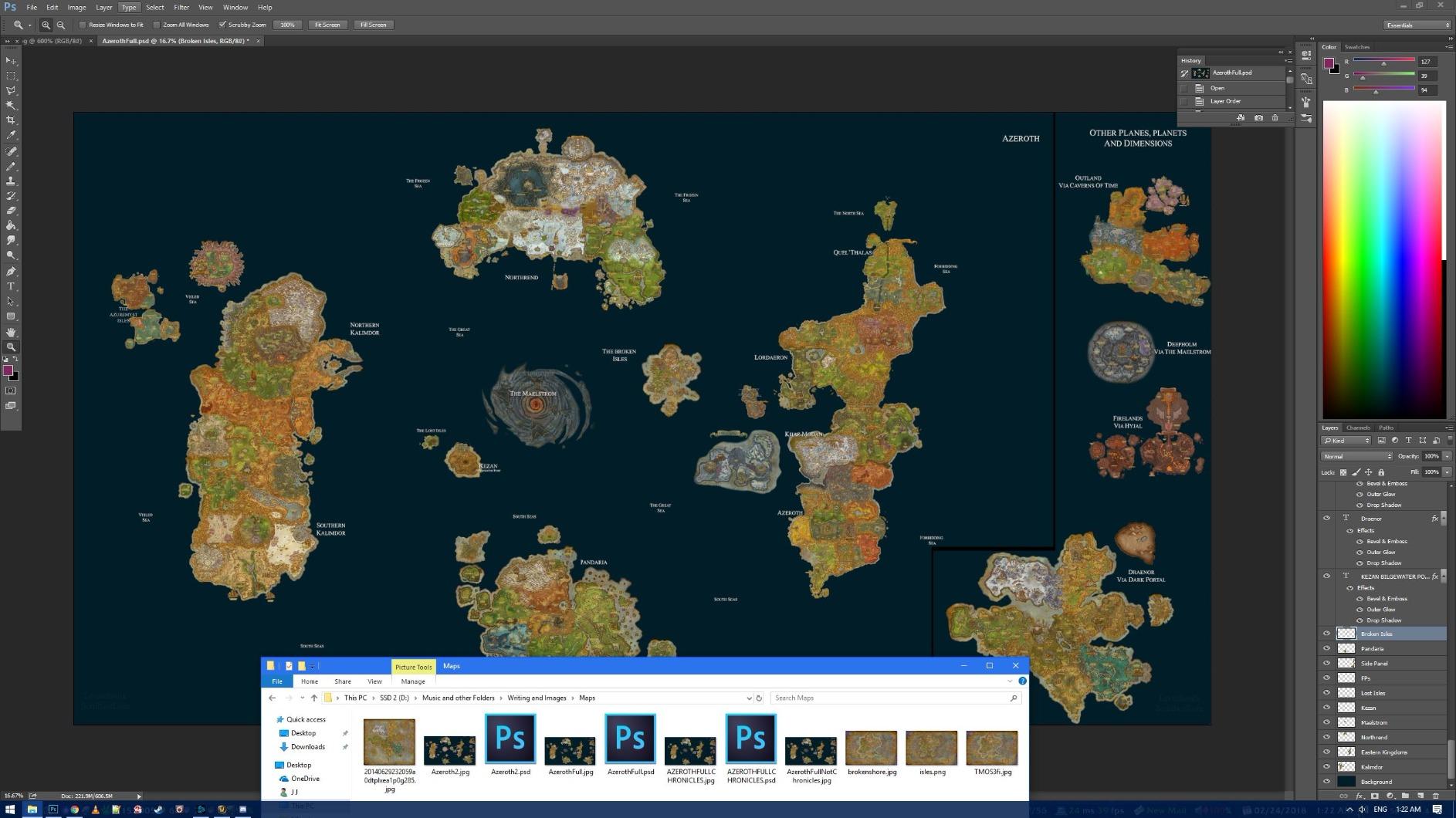Click the lock all layers padlock icon

(1381, 472)
